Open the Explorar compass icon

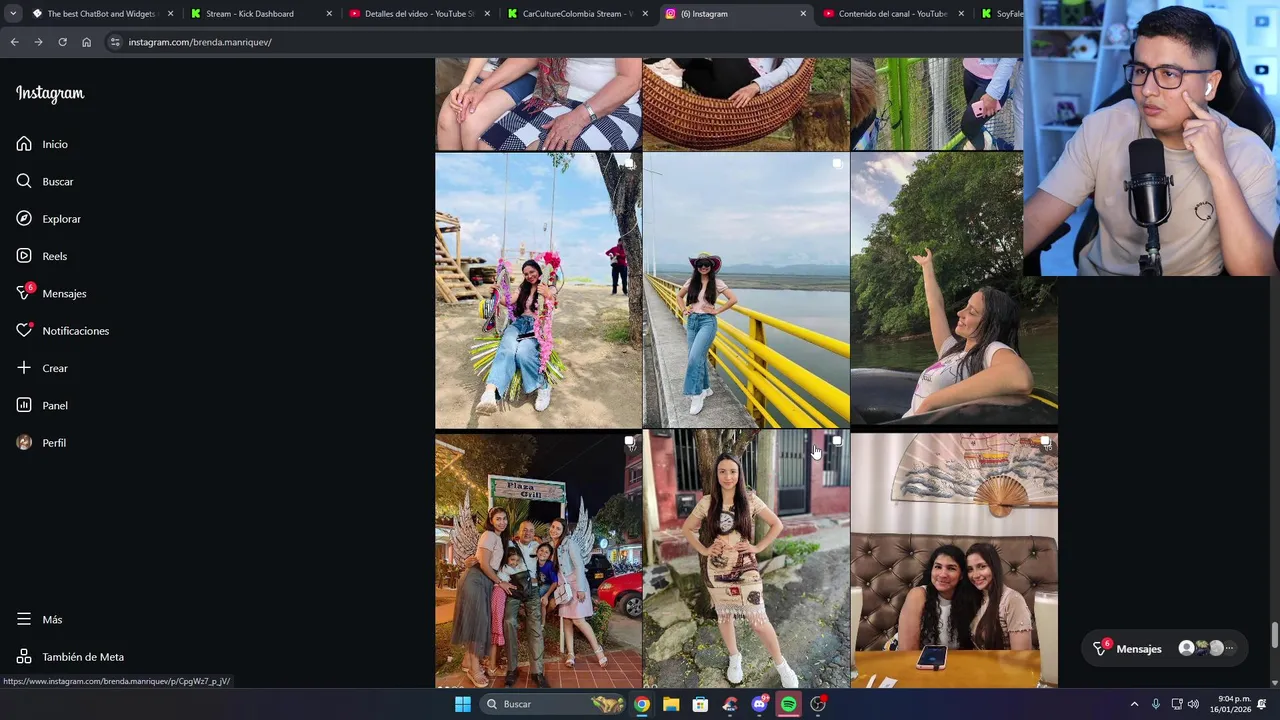tap(24, 218)
